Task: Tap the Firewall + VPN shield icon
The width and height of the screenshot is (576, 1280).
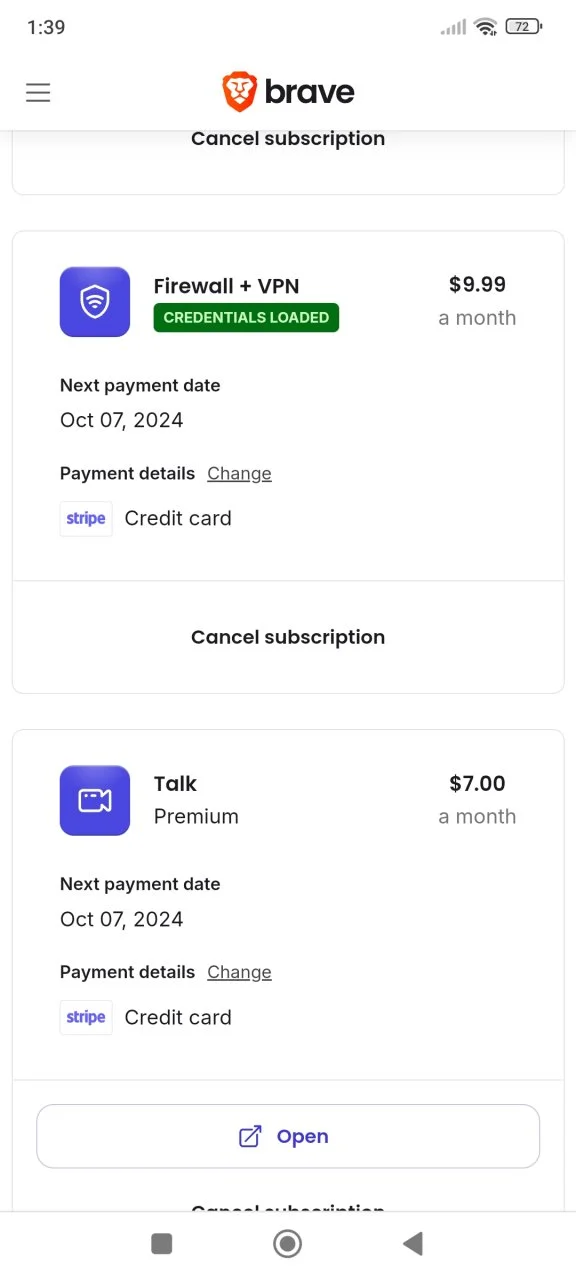Action: (x=95, y=301)
